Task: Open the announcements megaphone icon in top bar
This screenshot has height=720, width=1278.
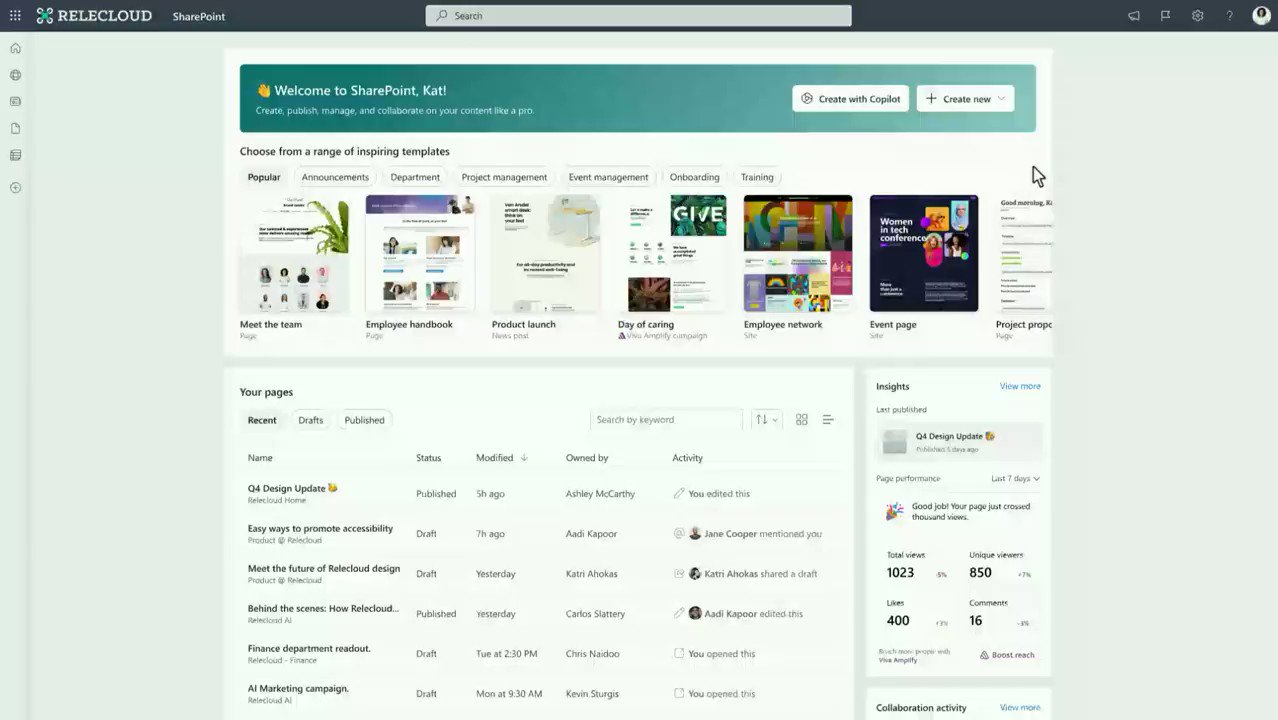Action: tap(1133, 16)
